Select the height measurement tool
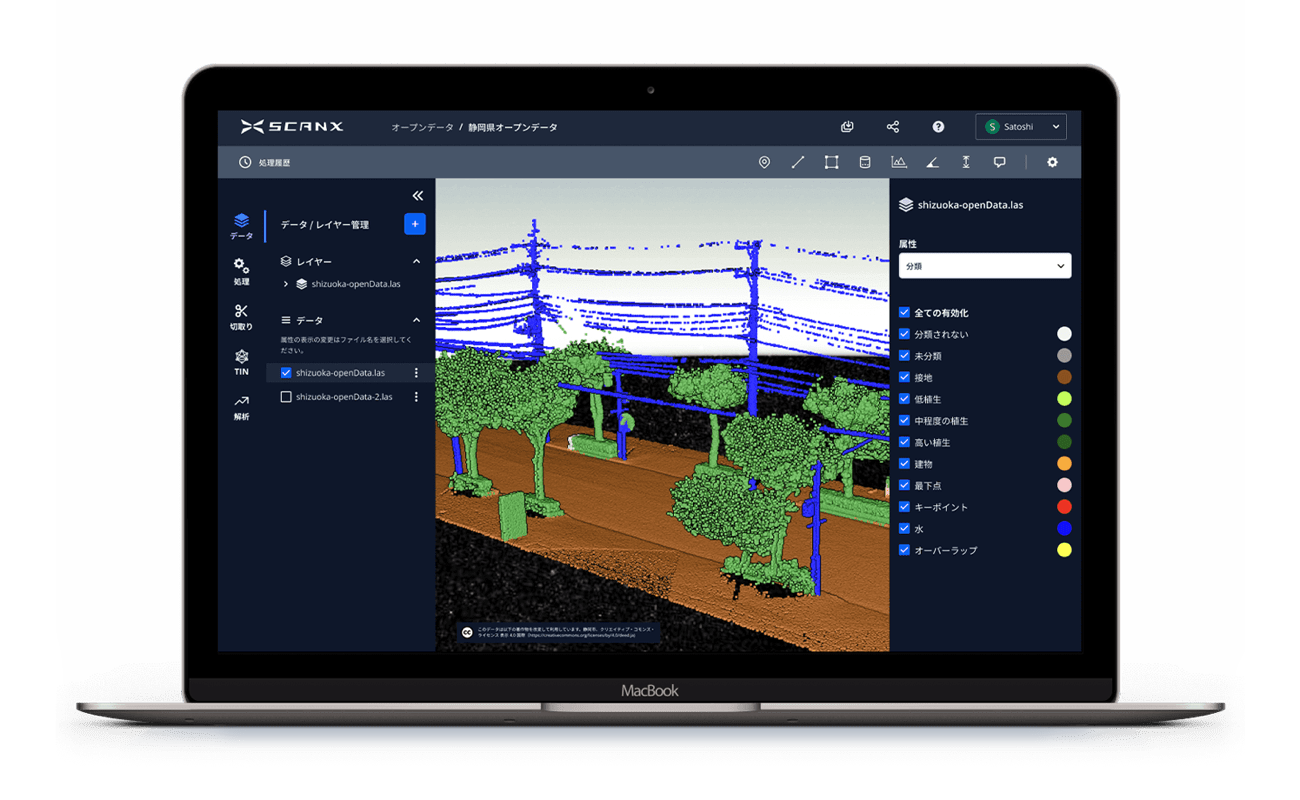The image size is (1300, 800). 966,162
